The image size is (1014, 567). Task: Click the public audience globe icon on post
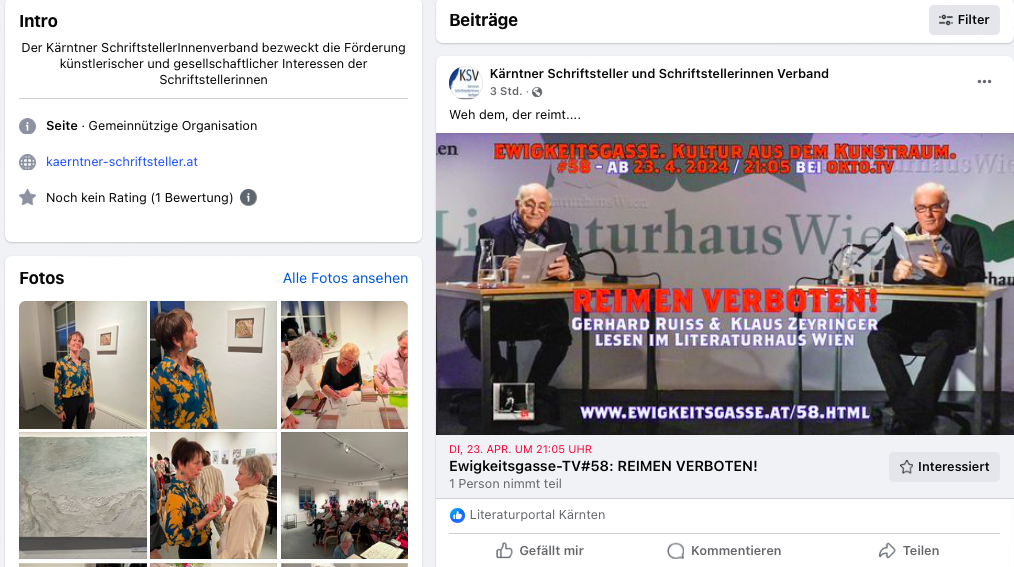[537, 92]
